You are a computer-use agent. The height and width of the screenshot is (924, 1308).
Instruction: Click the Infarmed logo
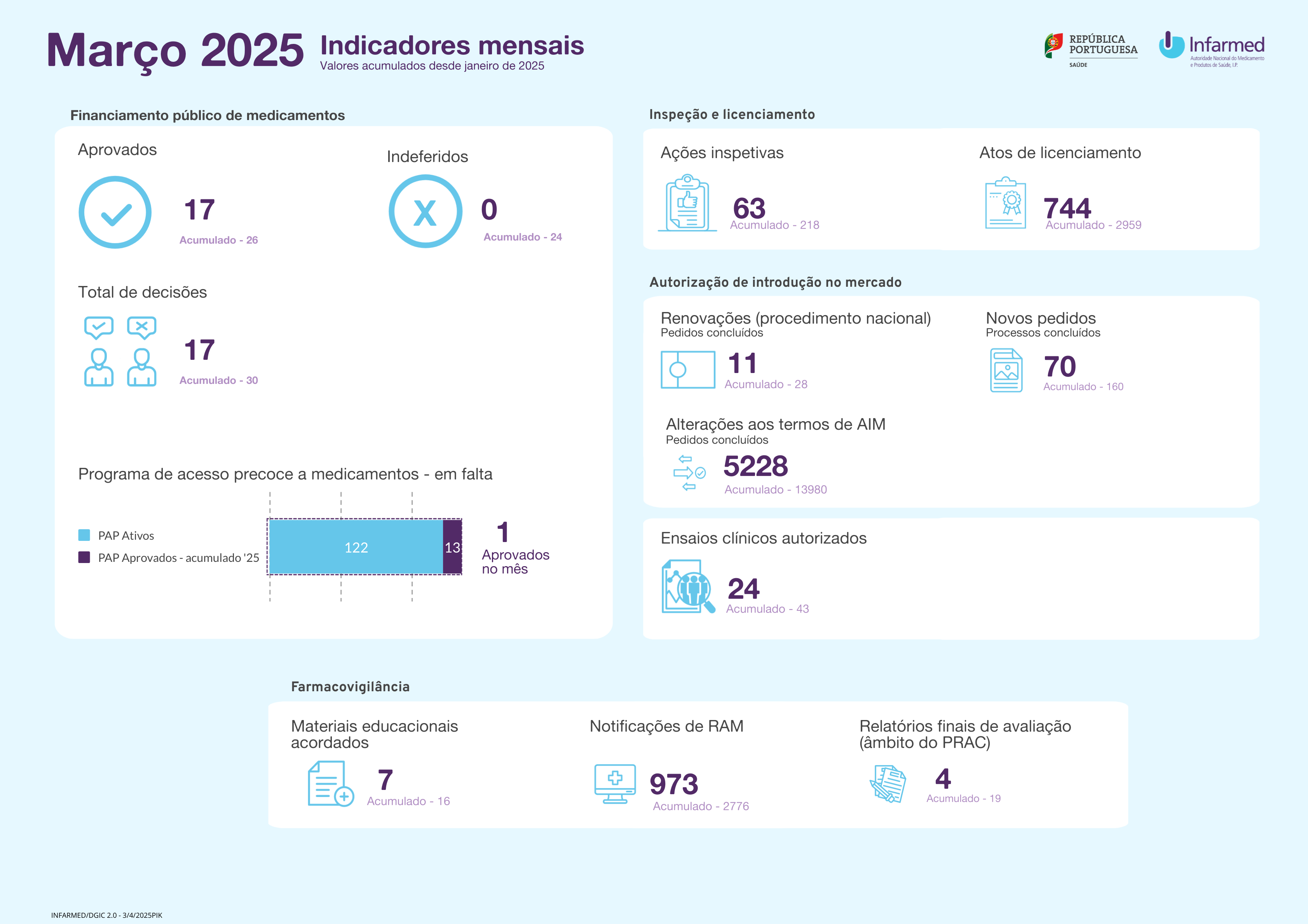click(1211, 48)
